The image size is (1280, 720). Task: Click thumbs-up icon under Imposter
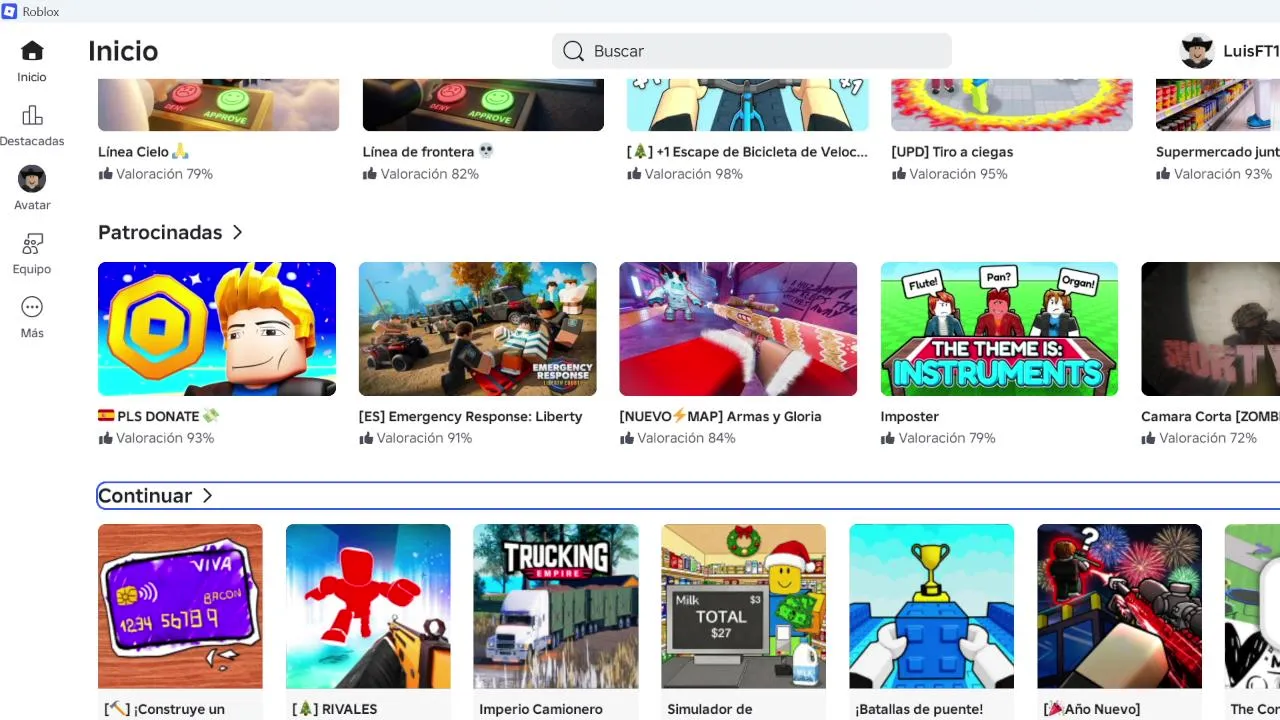pyautogui.click(x=888, y=438)
